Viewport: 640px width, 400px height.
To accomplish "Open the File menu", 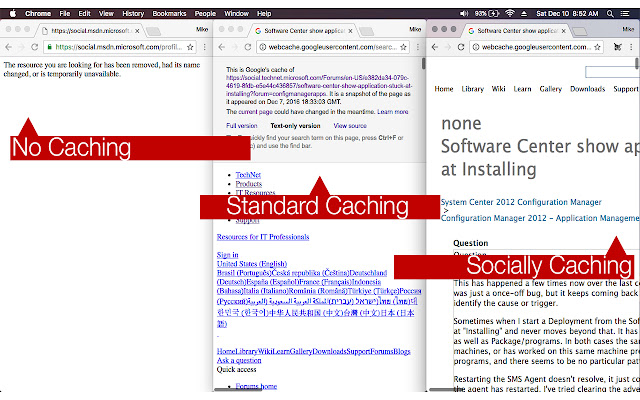I will [64, 13].
